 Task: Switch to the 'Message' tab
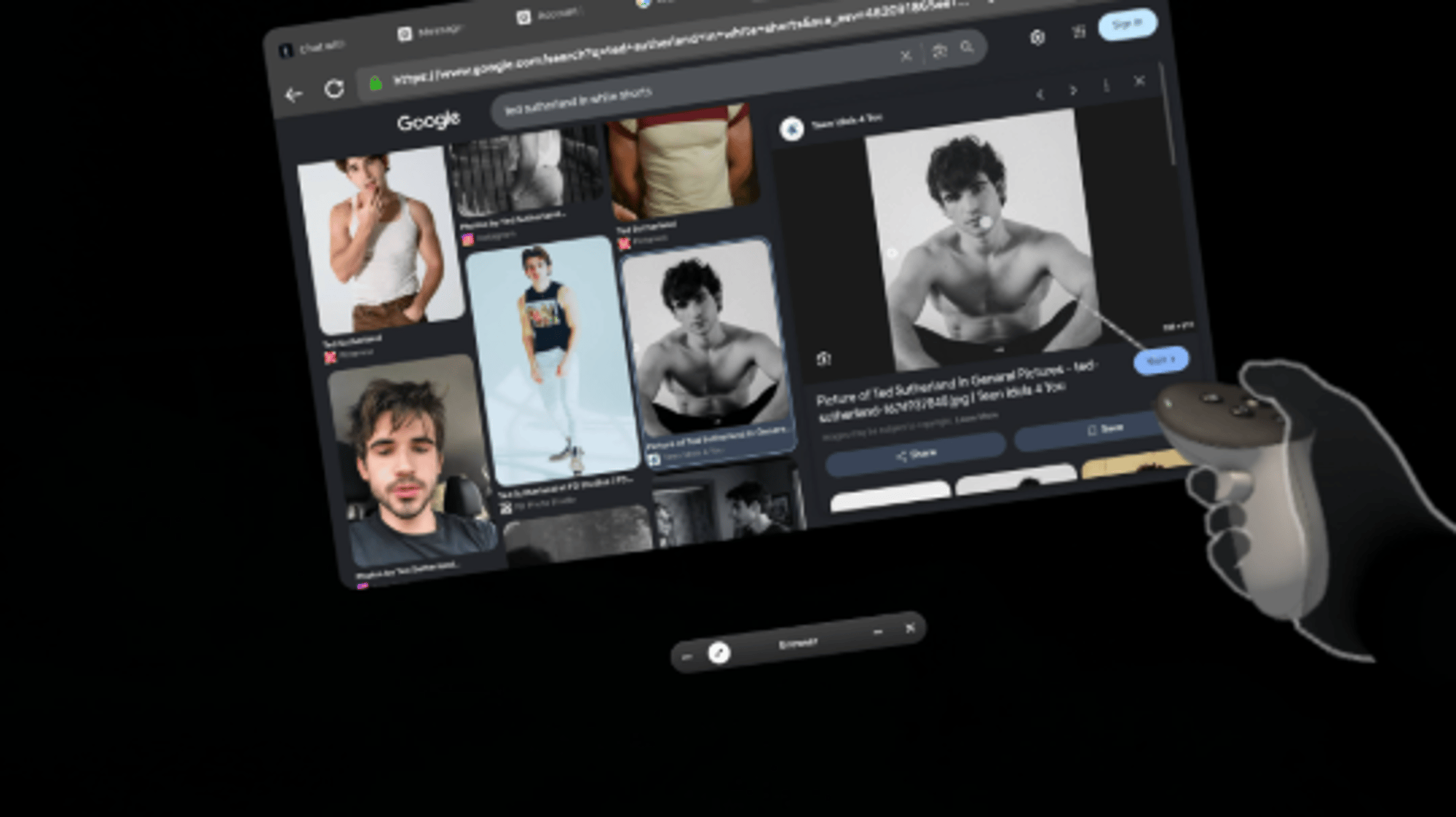430,31
